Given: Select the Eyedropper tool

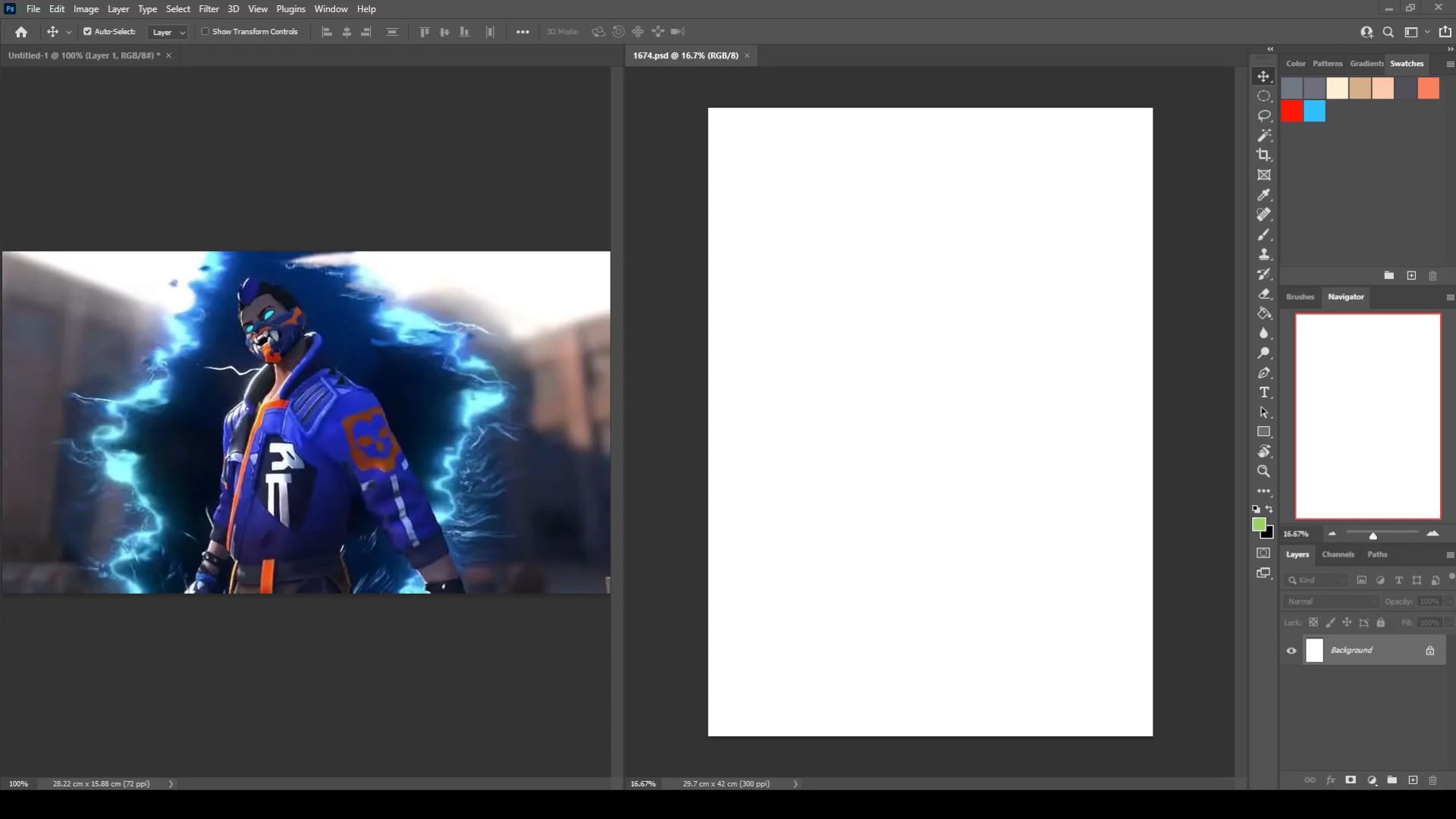Looking at the screenshot, I should 1263,195.
